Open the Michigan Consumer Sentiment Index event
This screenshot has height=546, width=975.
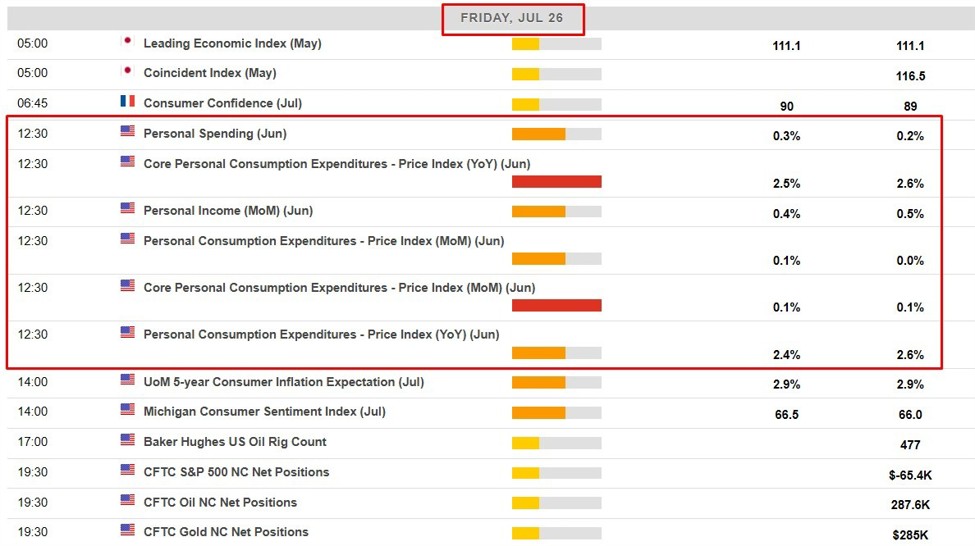[264, 412]
